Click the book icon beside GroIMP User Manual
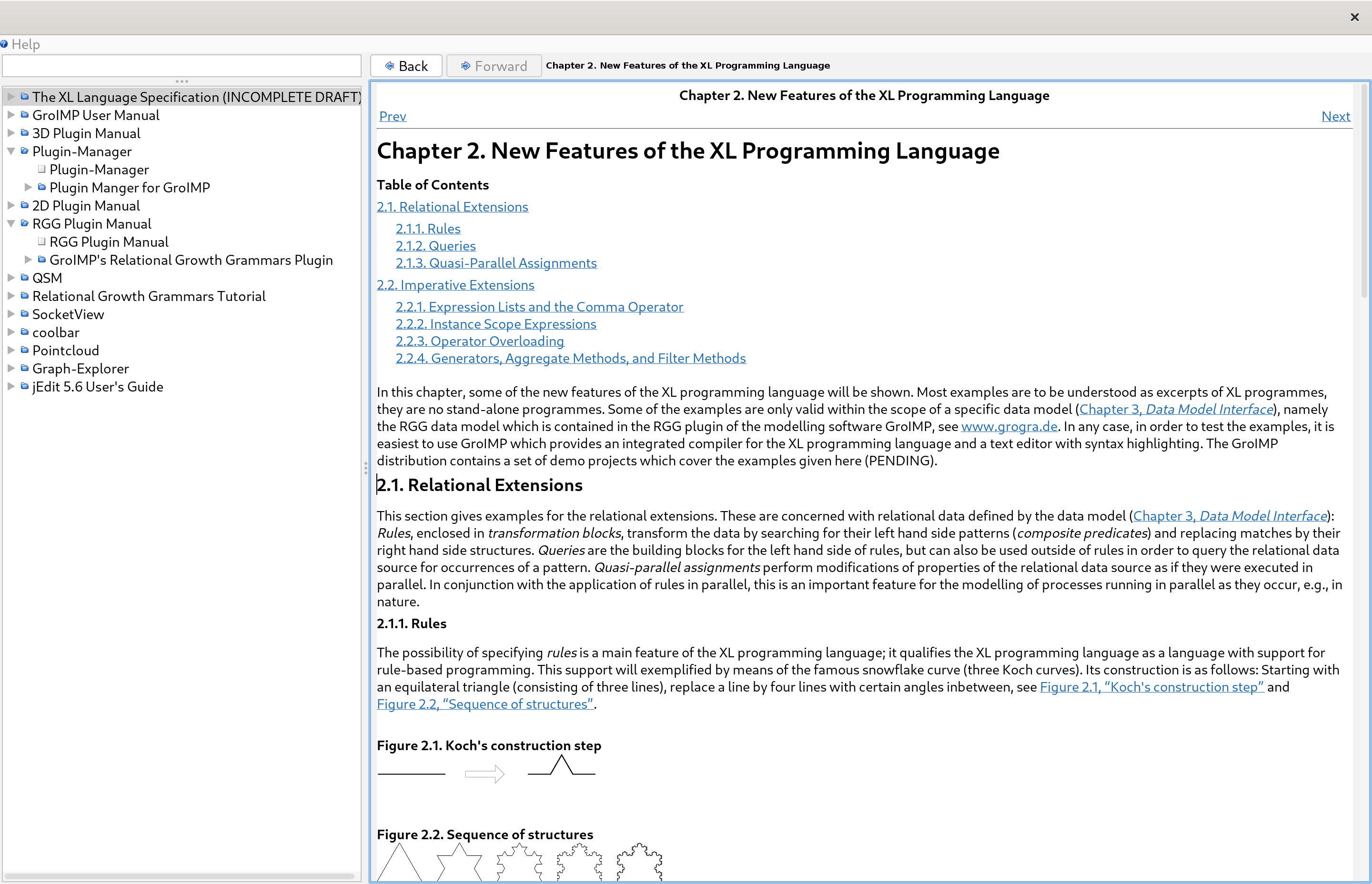This screenshot has width=1372, height=884. coord(24,115)
